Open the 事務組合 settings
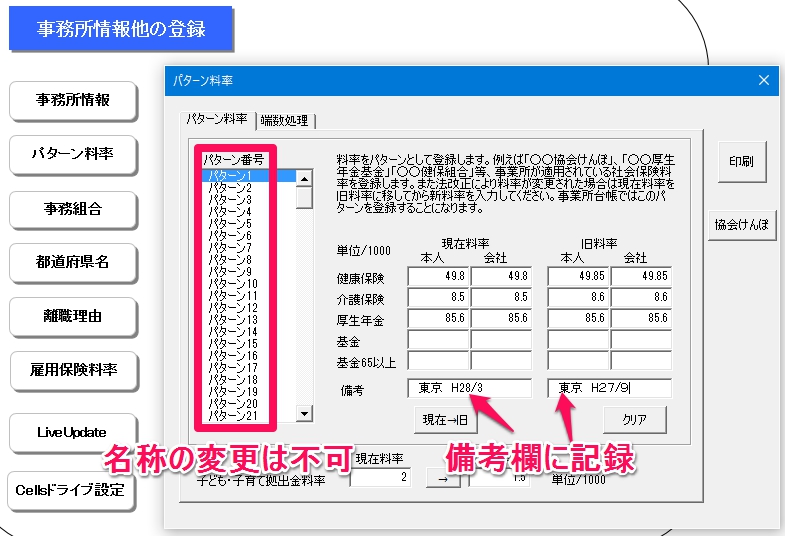The height and width of the screenshot is (536, 785). [73, 209]
